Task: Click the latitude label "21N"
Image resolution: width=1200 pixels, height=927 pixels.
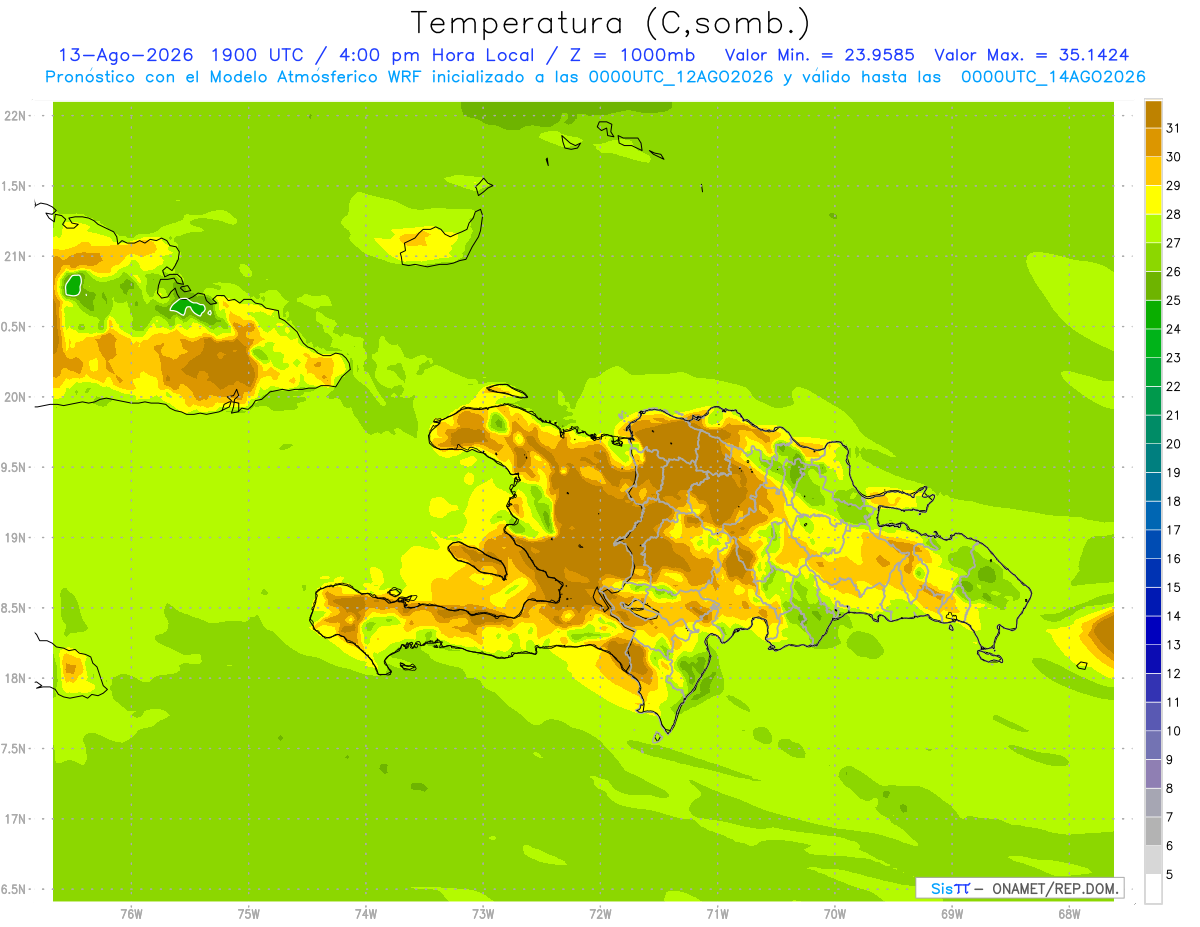Action: pos(17,256)
